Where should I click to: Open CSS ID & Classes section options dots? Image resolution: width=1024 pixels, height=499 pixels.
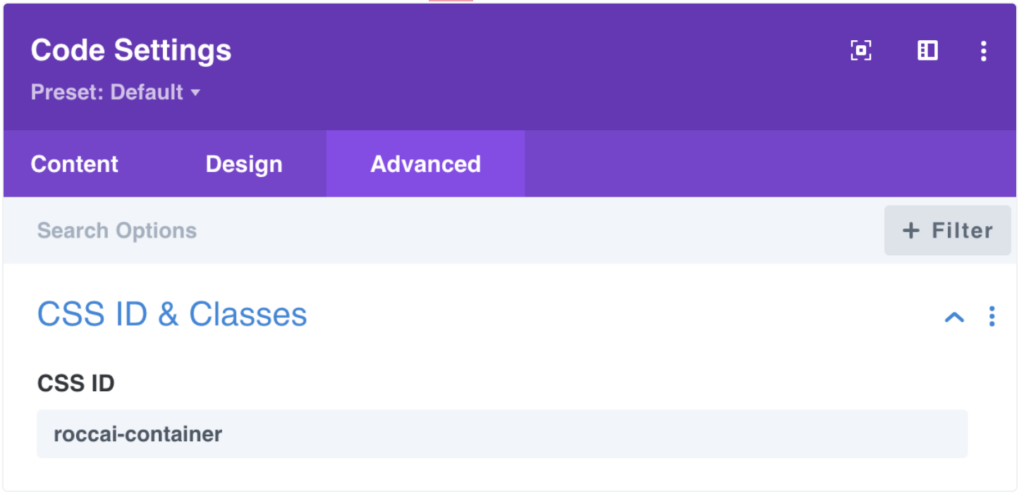[991, 316]
